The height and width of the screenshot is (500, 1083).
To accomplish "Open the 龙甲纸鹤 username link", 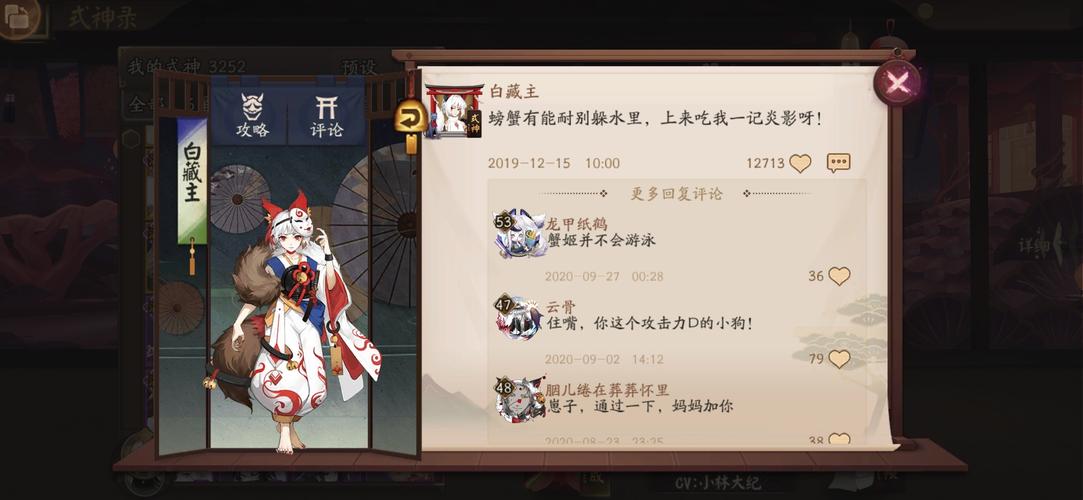I will pos(576,224).
